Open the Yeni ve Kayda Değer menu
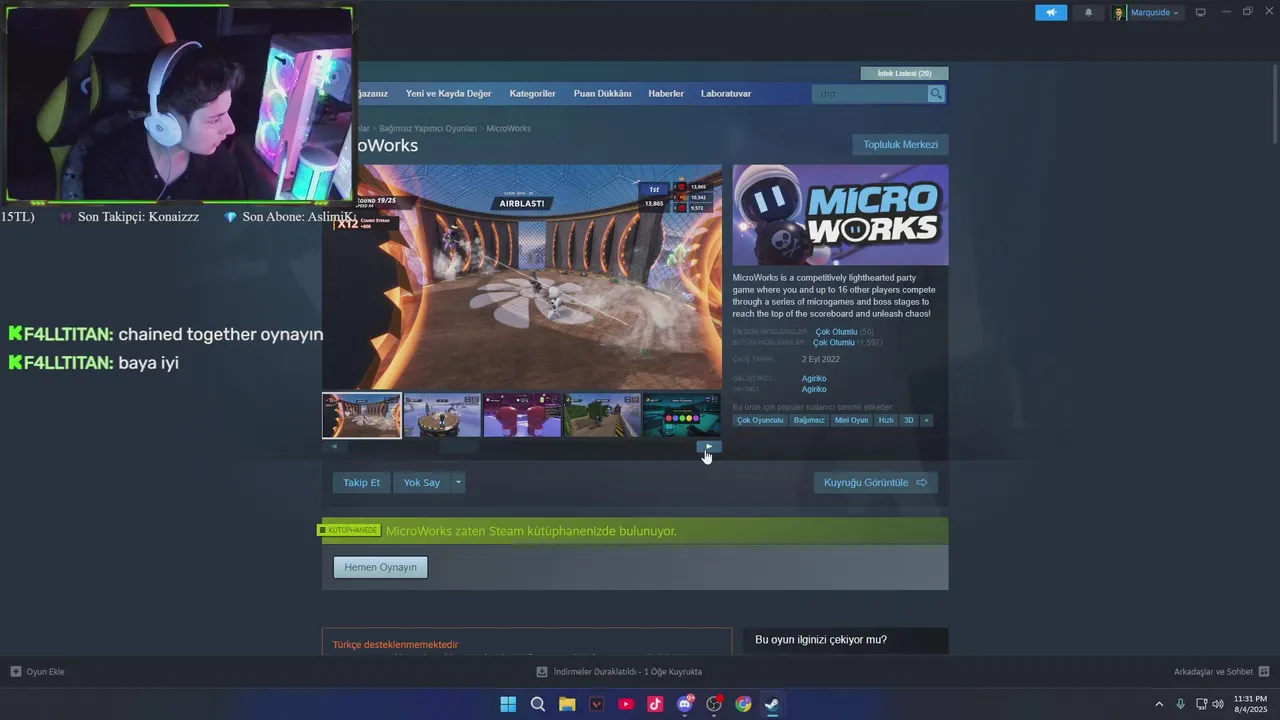The image size is (1280, 720). [449, 93]
